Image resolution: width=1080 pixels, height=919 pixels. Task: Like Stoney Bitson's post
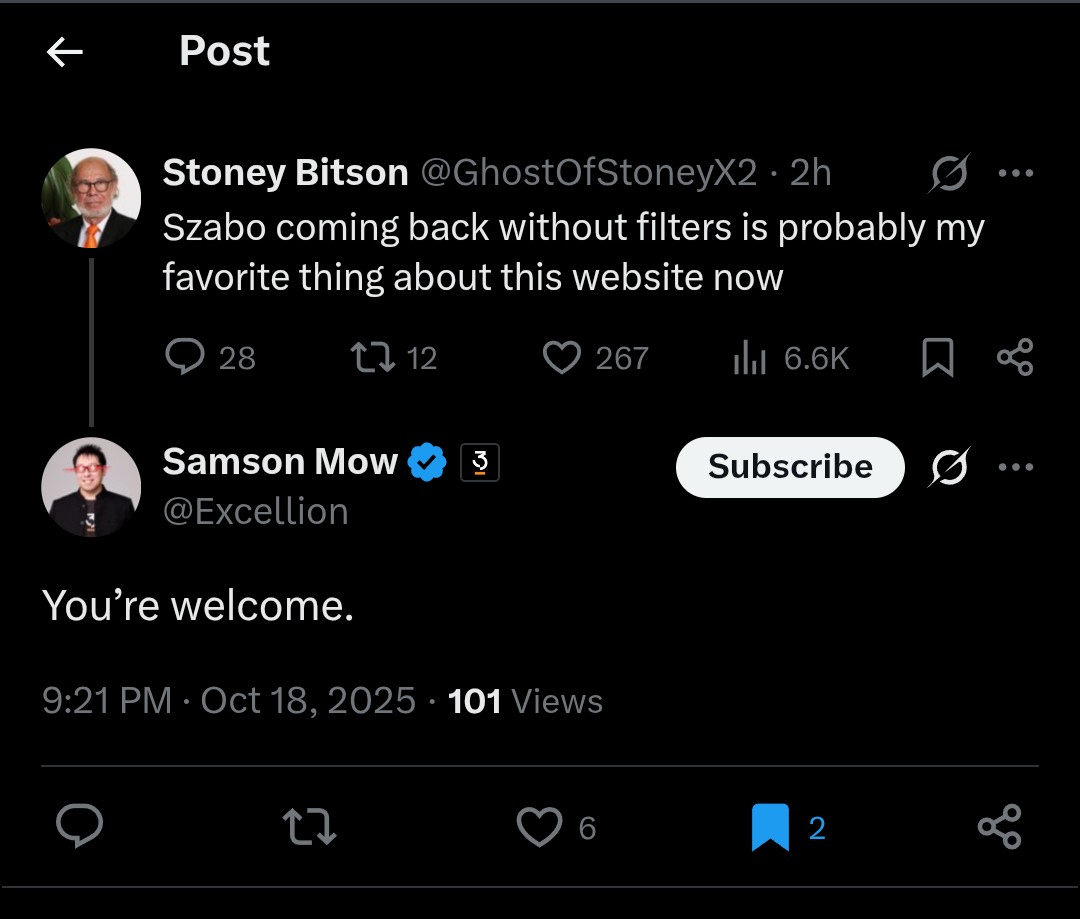(x=562, y=358)
